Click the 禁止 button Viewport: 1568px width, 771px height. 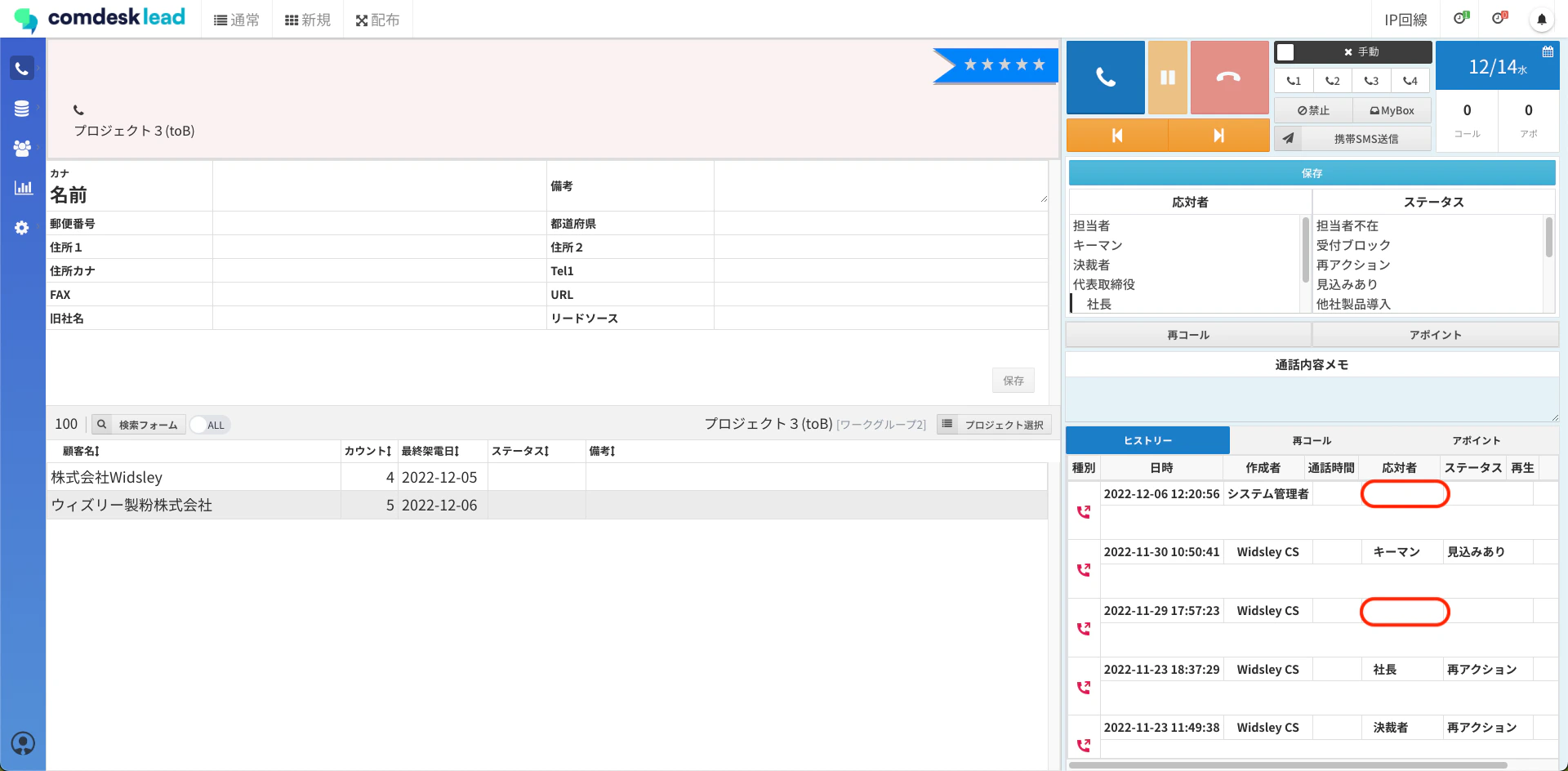tap(1313, 110)
